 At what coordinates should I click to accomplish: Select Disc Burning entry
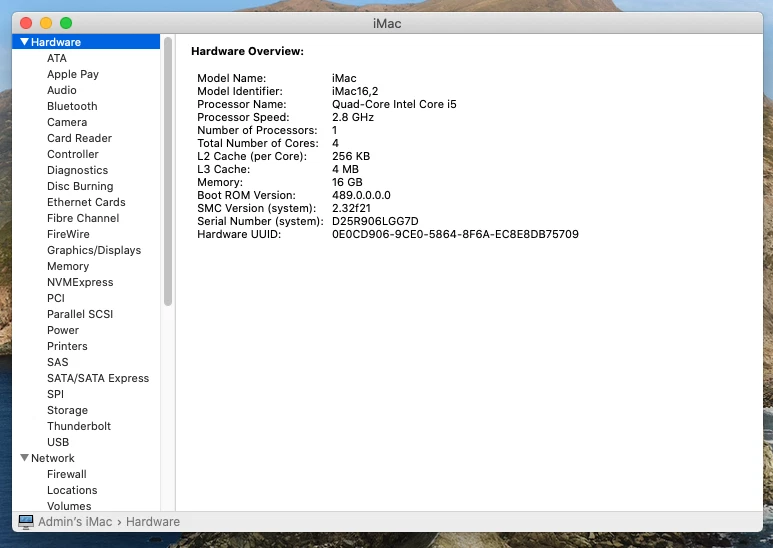[80, 186]
